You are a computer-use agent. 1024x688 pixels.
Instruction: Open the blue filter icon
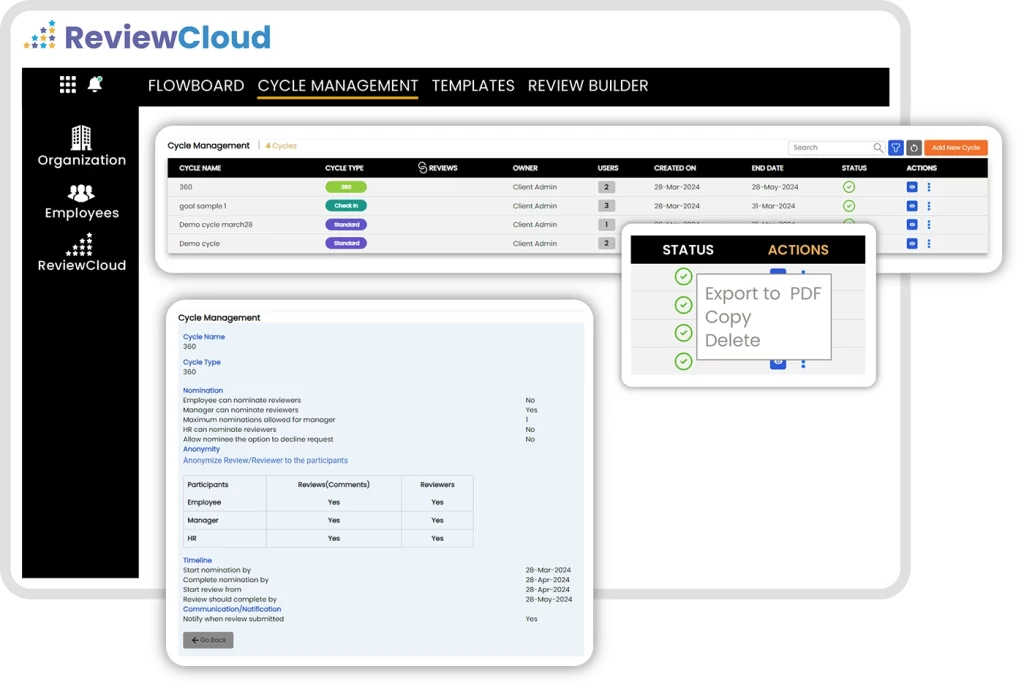tap(896, 148)
